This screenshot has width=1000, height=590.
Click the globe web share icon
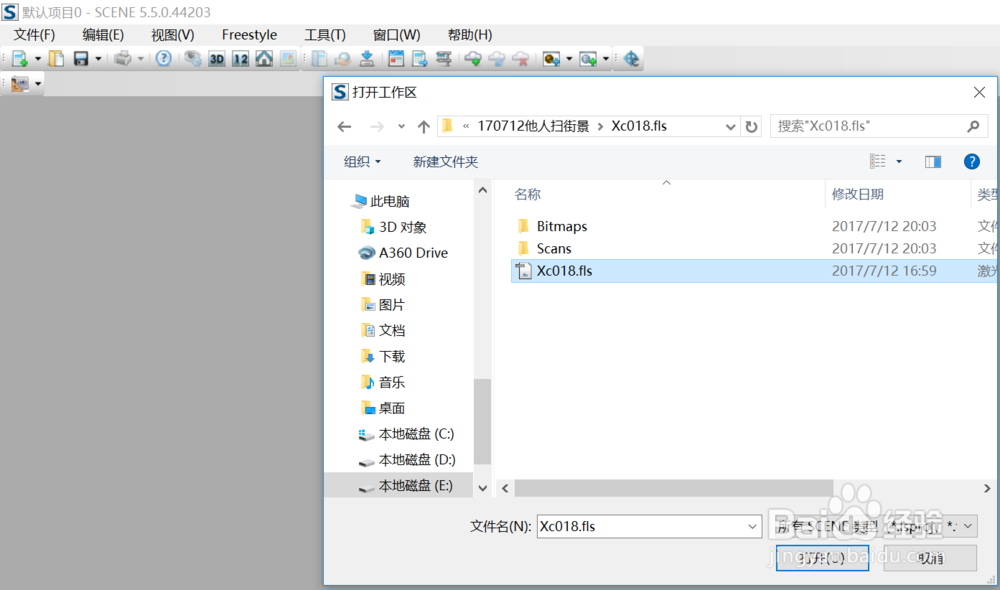click(x=631, y=59)
